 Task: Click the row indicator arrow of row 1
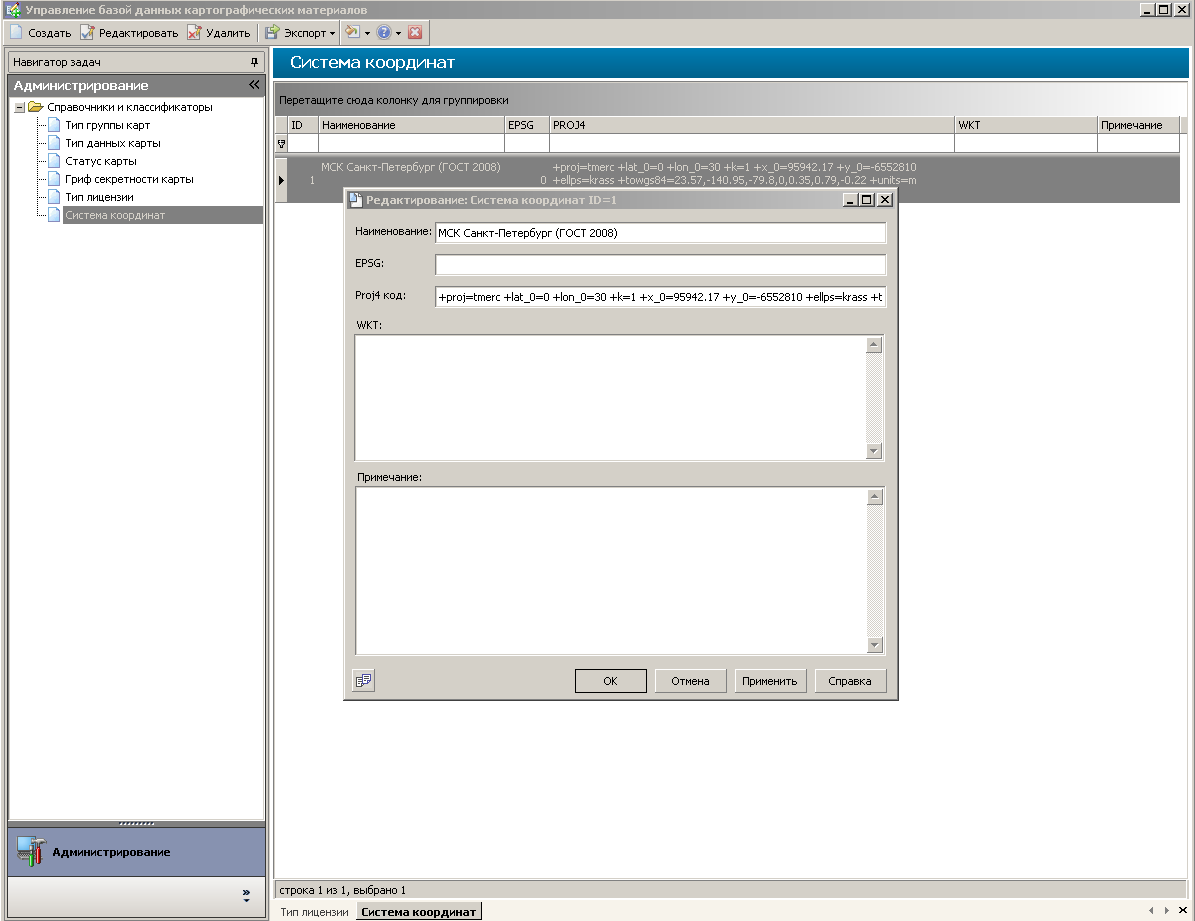[281, 180]
